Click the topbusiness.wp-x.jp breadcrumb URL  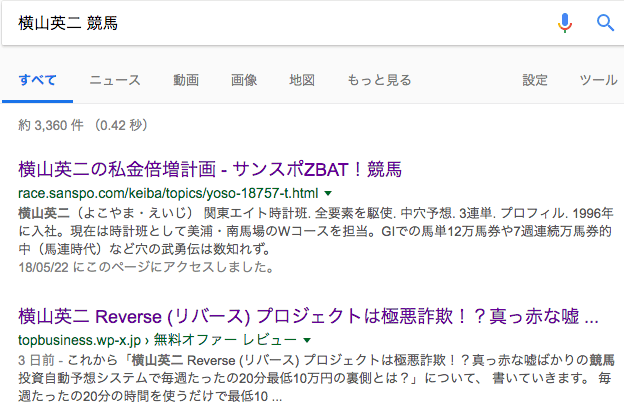click(157, 340)
